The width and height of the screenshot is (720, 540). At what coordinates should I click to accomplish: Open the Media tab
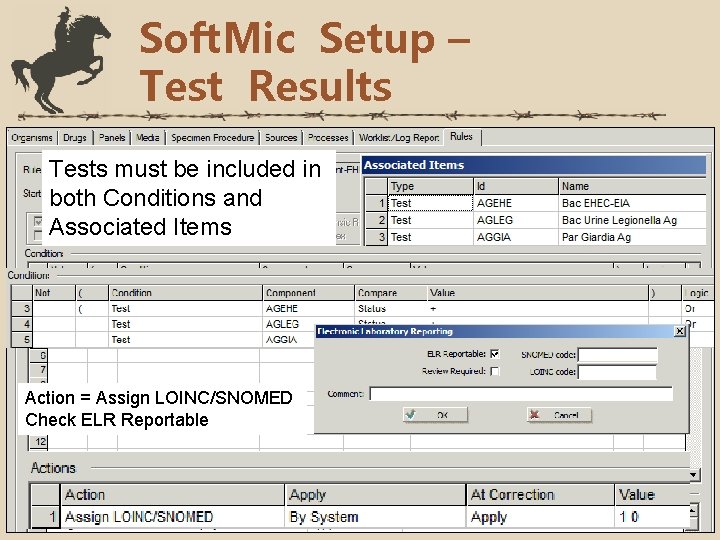[147, 138]
